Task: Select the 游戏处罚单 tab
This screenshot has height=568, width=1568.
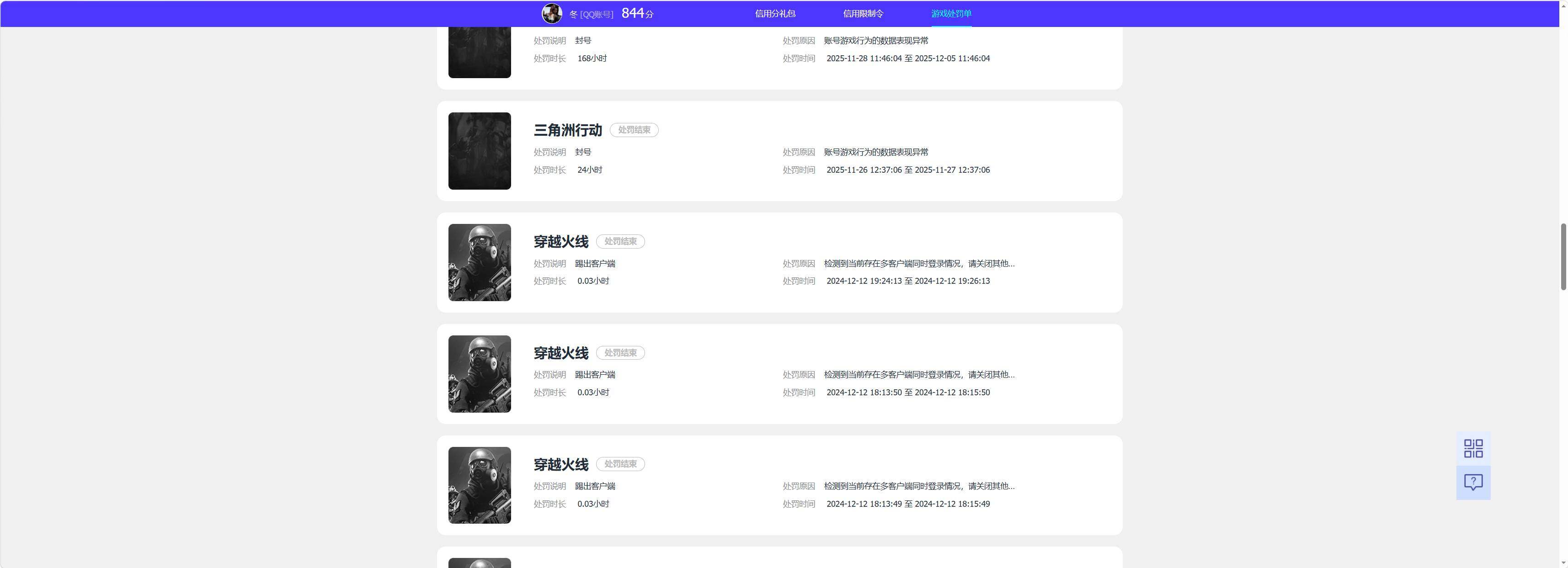Action: (x=951, y=13)
